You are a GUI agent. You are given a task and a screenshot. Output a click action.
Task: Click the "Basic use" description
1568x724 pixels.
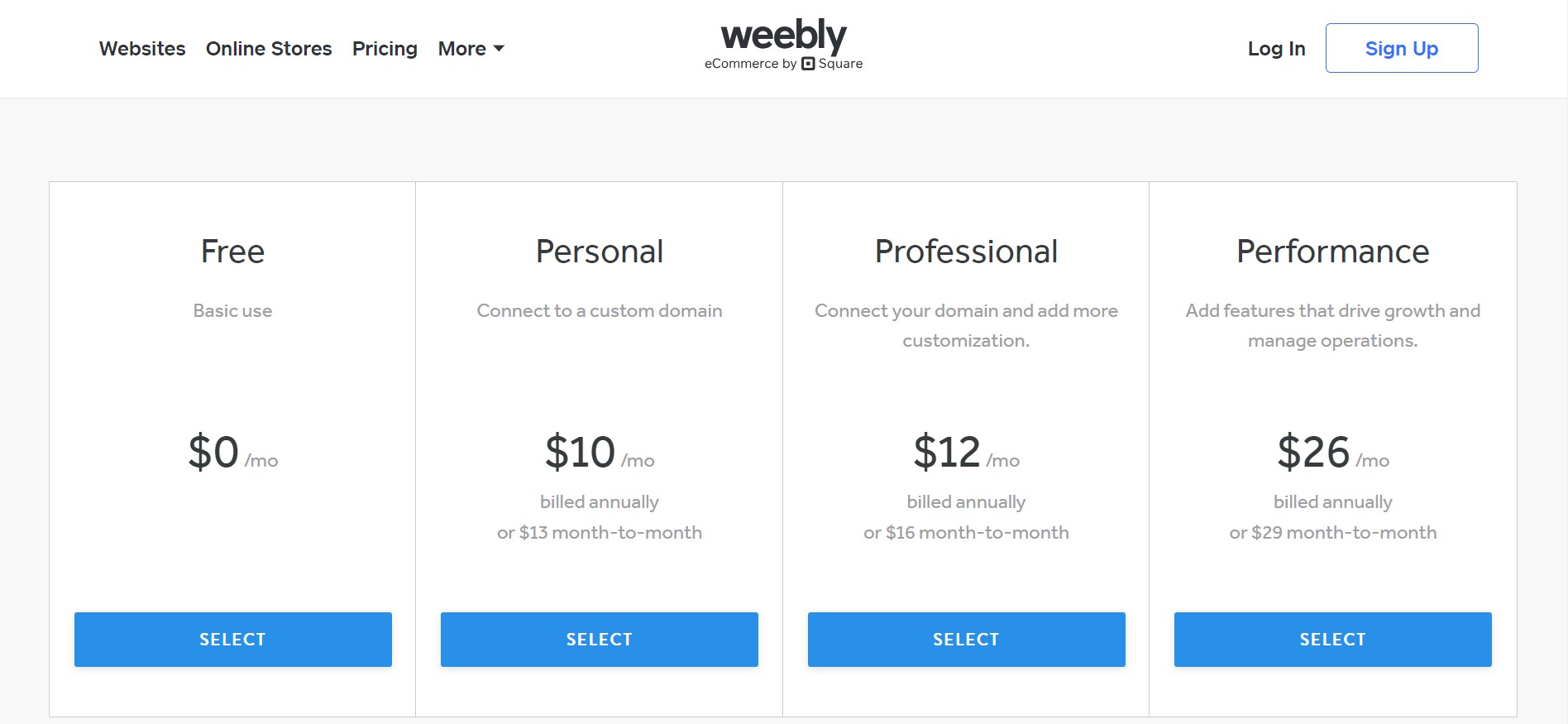pyautogui.click(x=232, y=311)
